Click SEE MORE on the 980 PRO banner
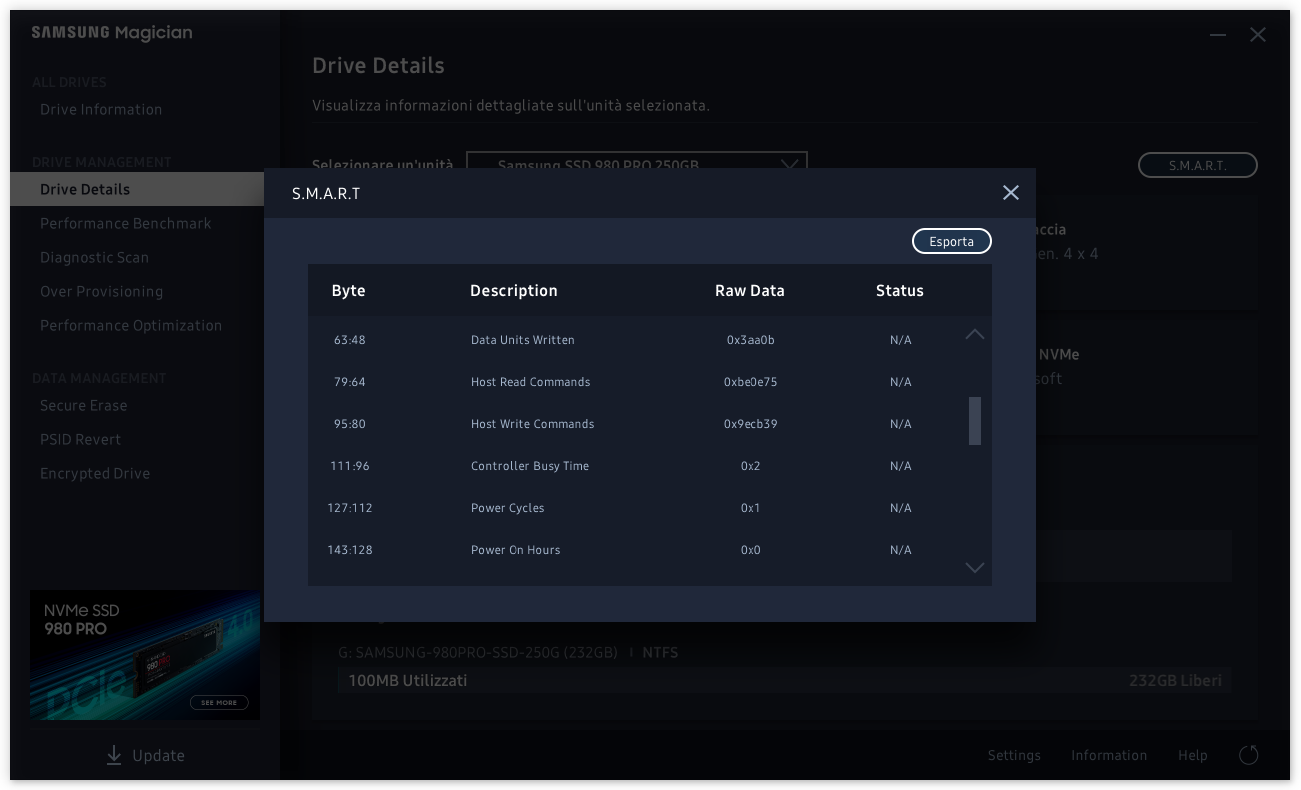1301x790 pixels. 219,703
